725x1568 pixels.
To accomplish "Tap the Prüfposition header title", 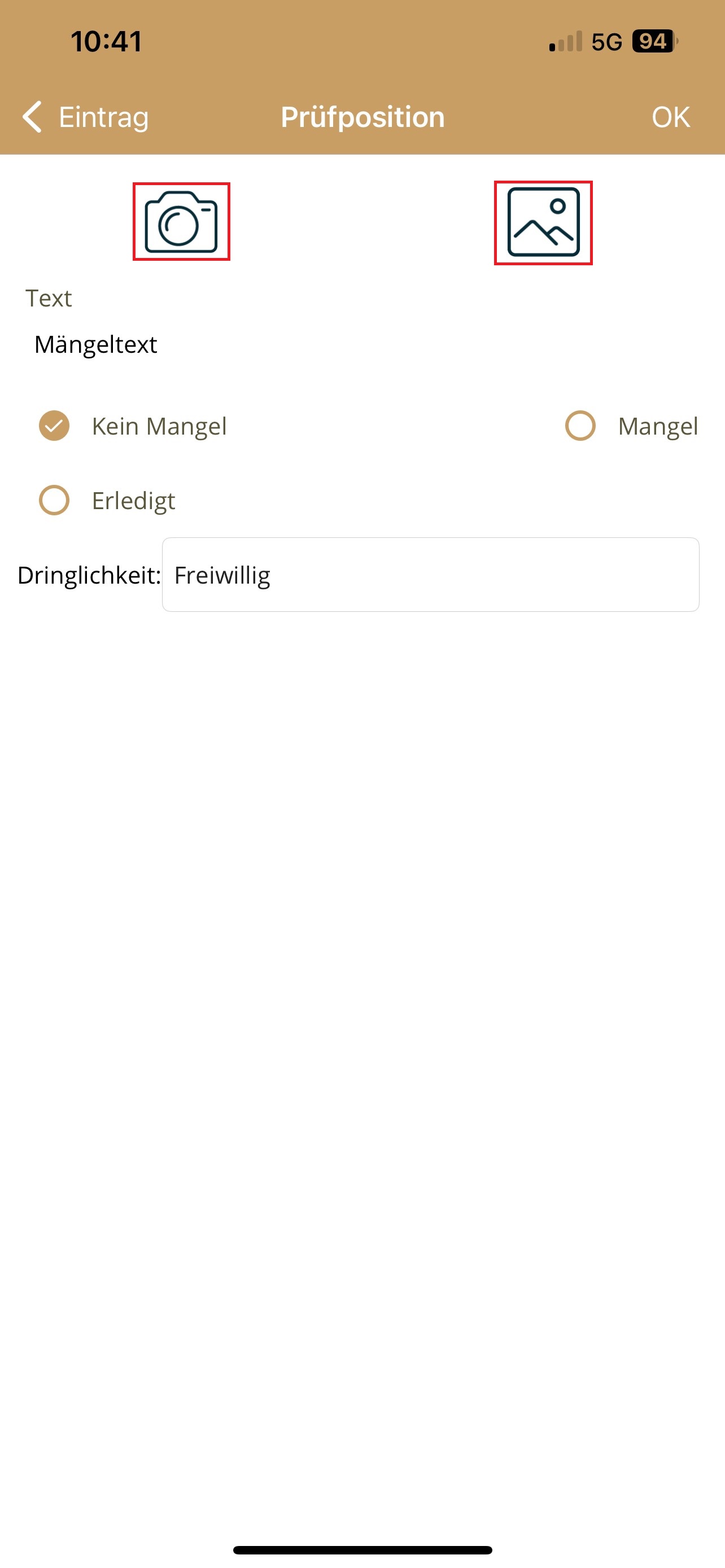I will [x=363, y=117].
